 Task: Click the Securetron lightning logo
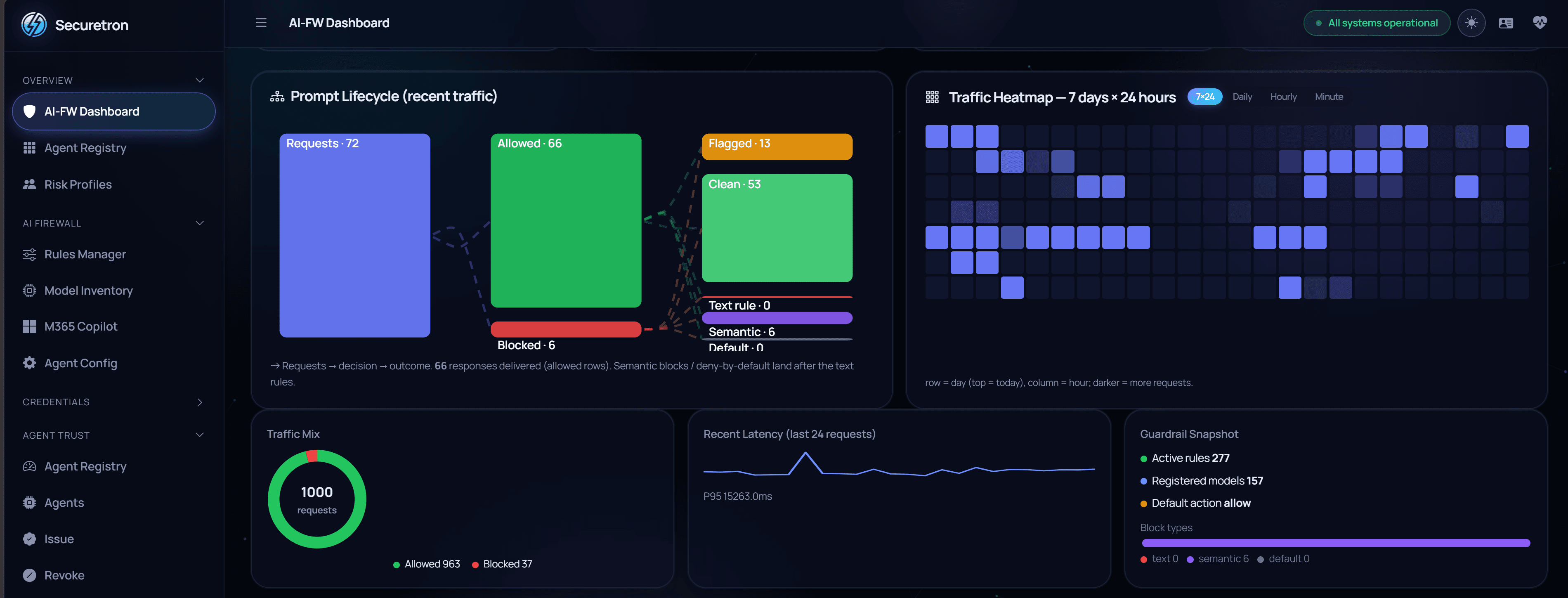(x=34, y=24)
